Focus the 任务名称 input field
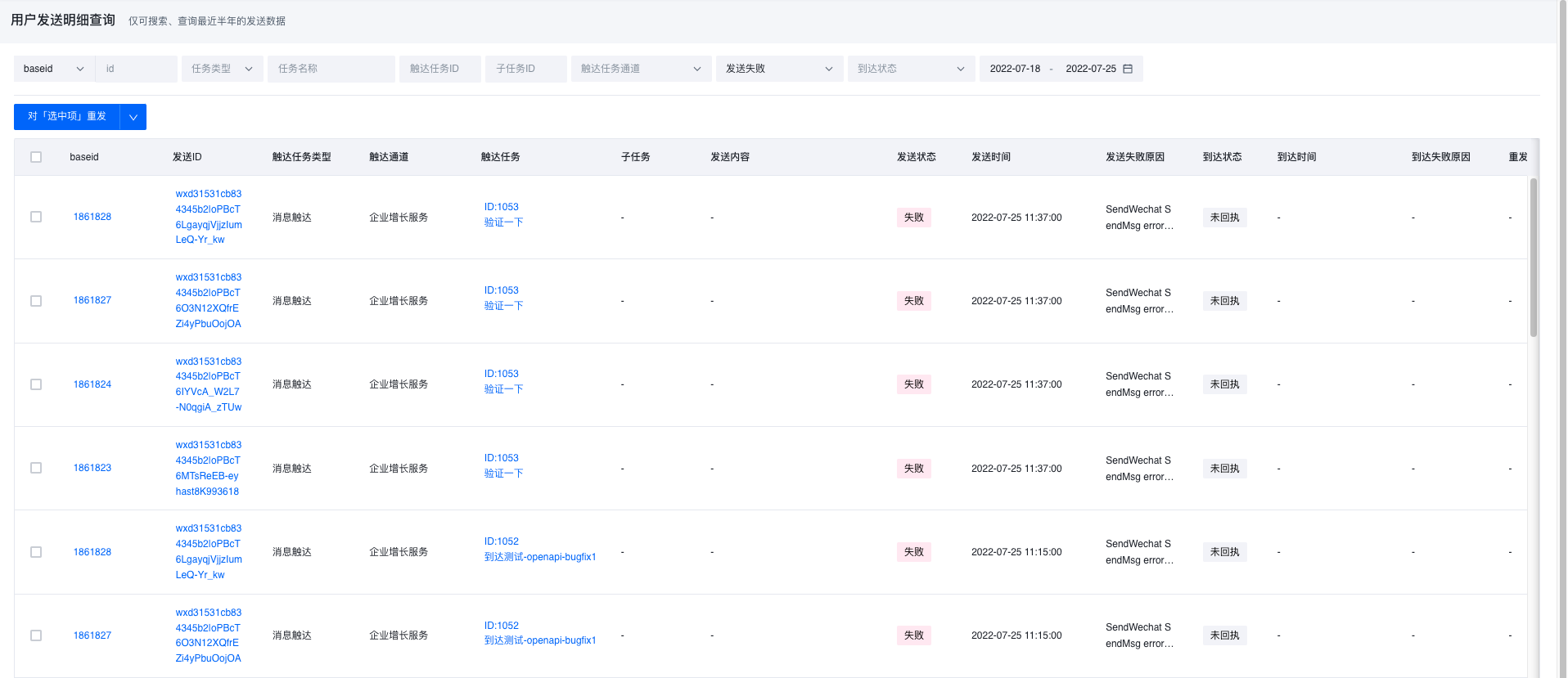The width and height of the screenshot is (1568, 678). [331, 69]
